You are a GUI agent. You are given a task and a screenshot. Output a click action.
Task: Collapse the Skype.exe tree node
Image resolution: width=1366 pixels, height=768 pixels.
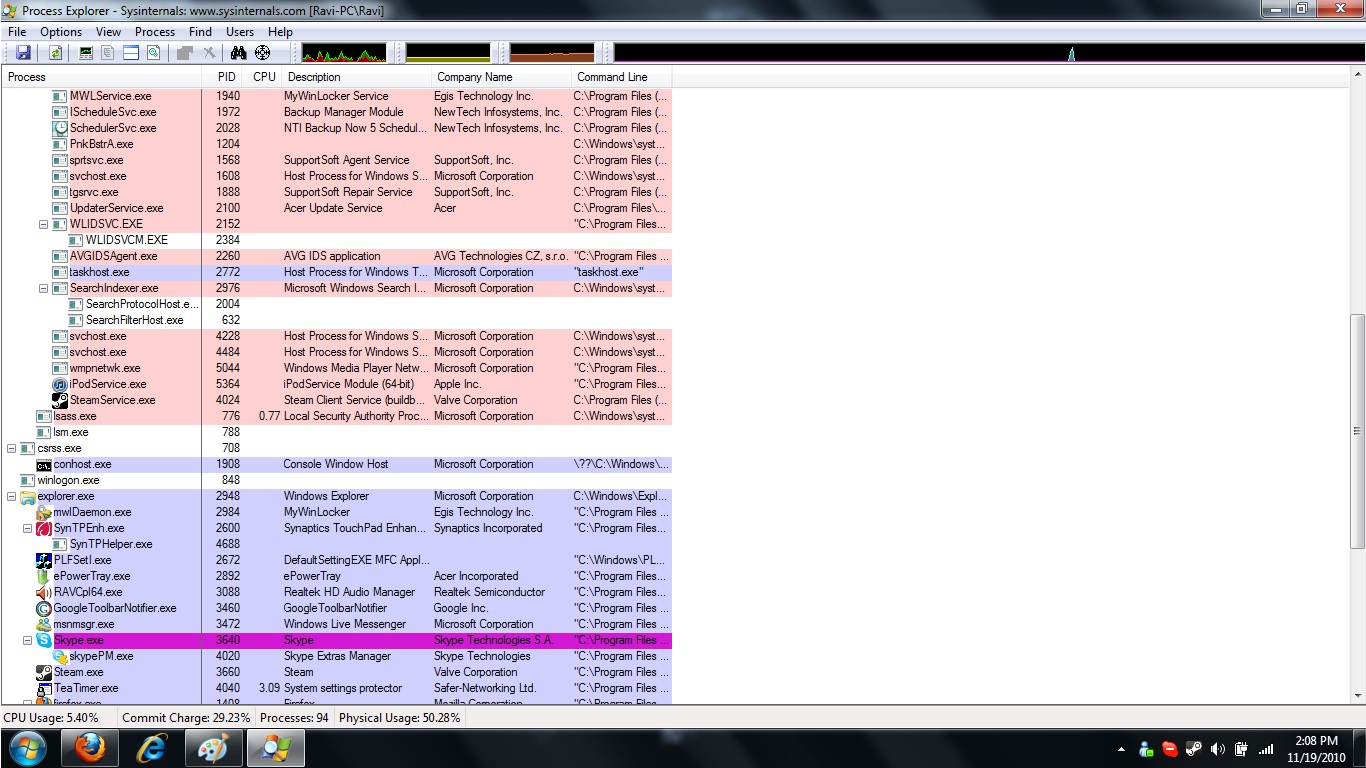click(27, 640)
